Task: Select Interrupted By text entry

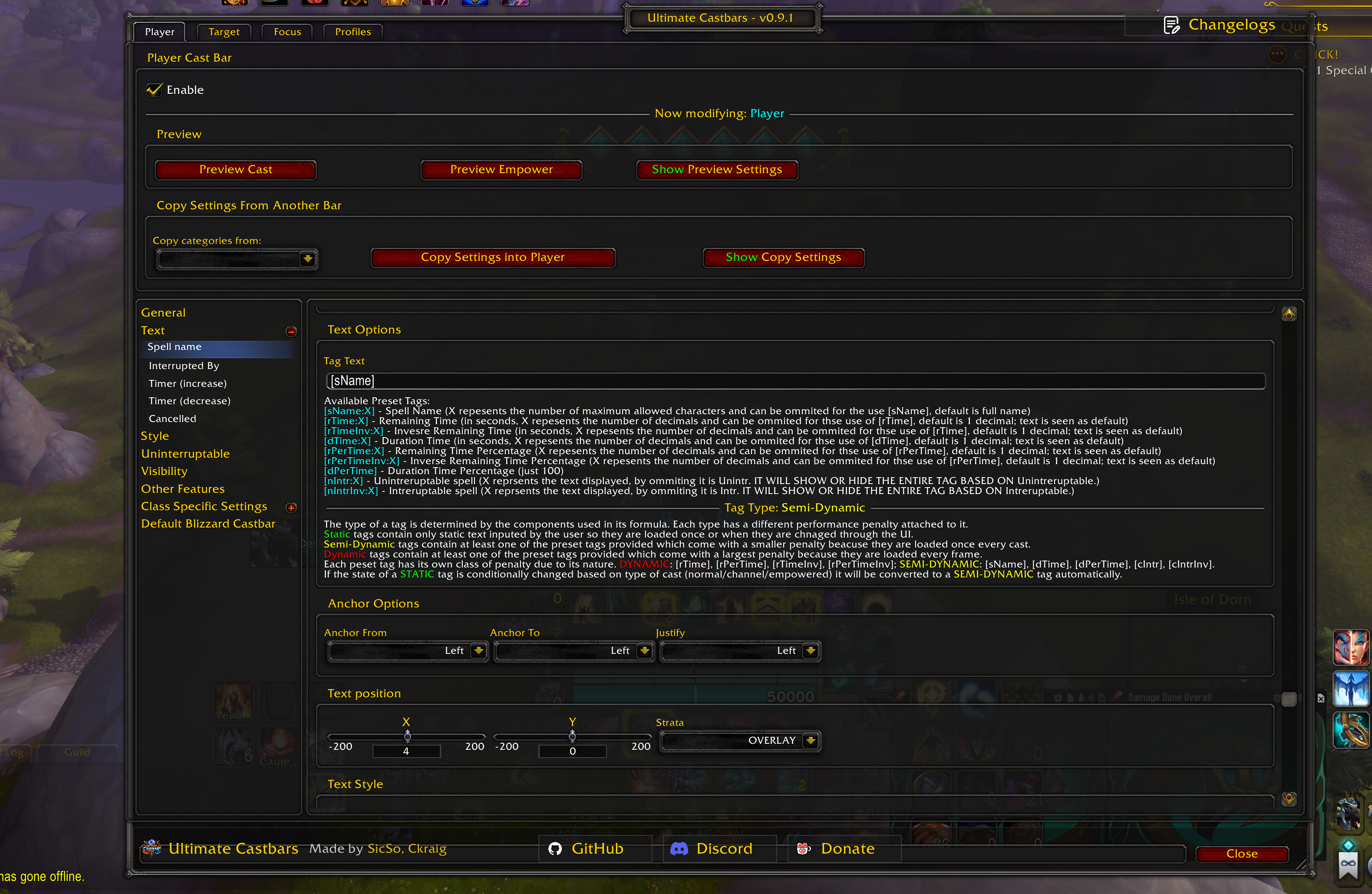Action: coord(184,366)
